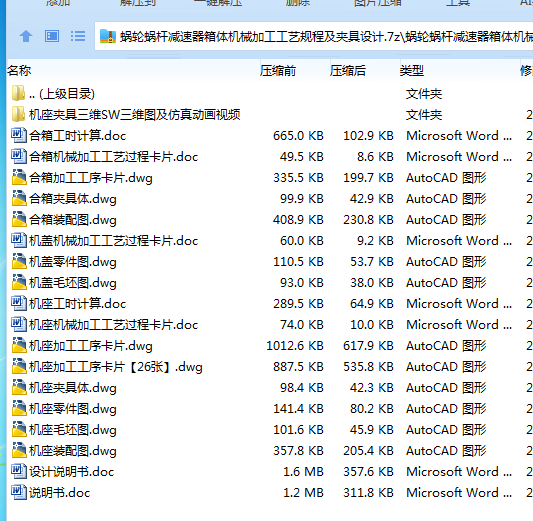Switch to large icon view mode
The width and height of the screenshot is (533, 521).
click(52, 36)
